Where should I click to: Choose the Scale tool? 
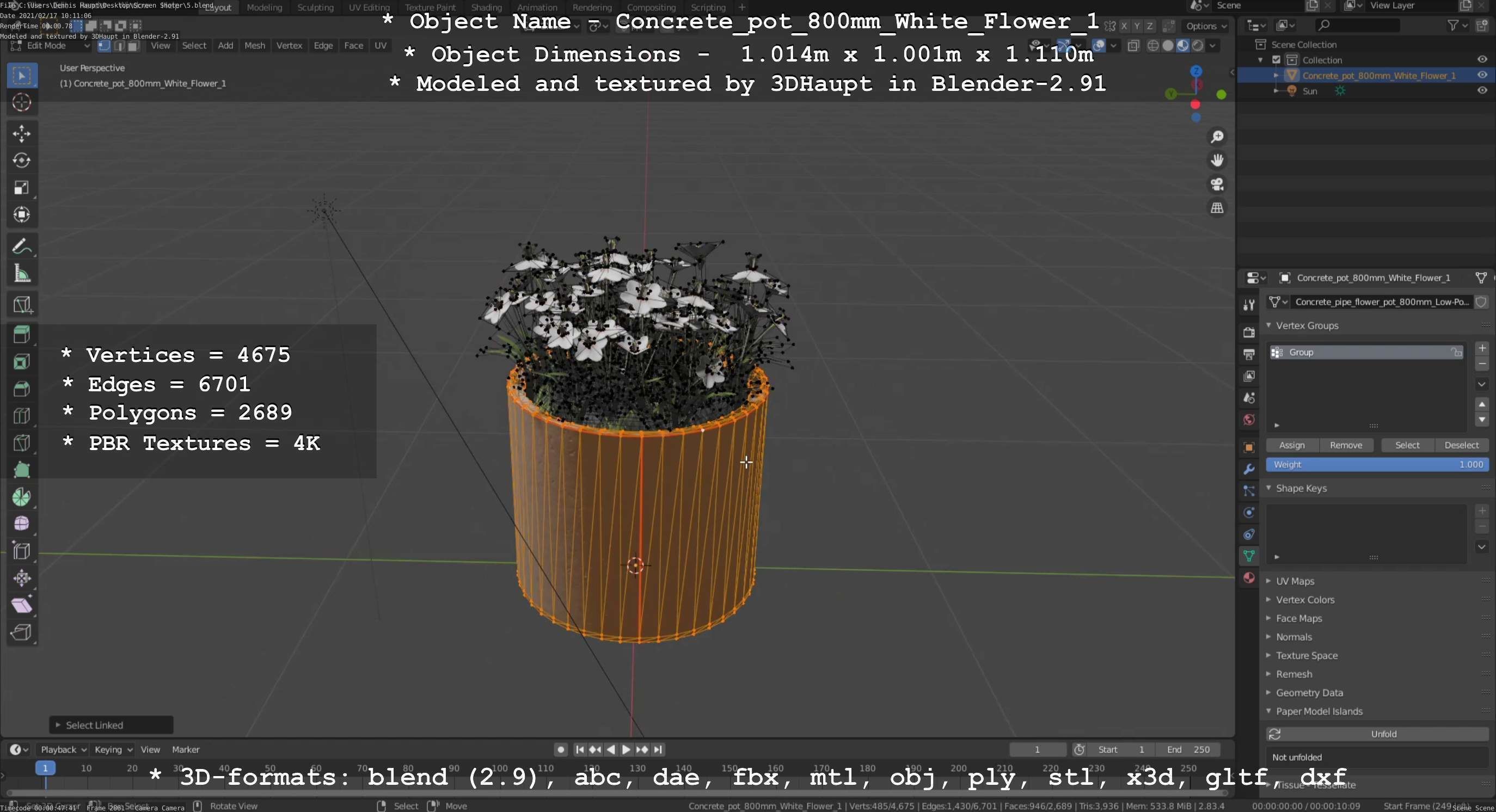tap(22, 188)
